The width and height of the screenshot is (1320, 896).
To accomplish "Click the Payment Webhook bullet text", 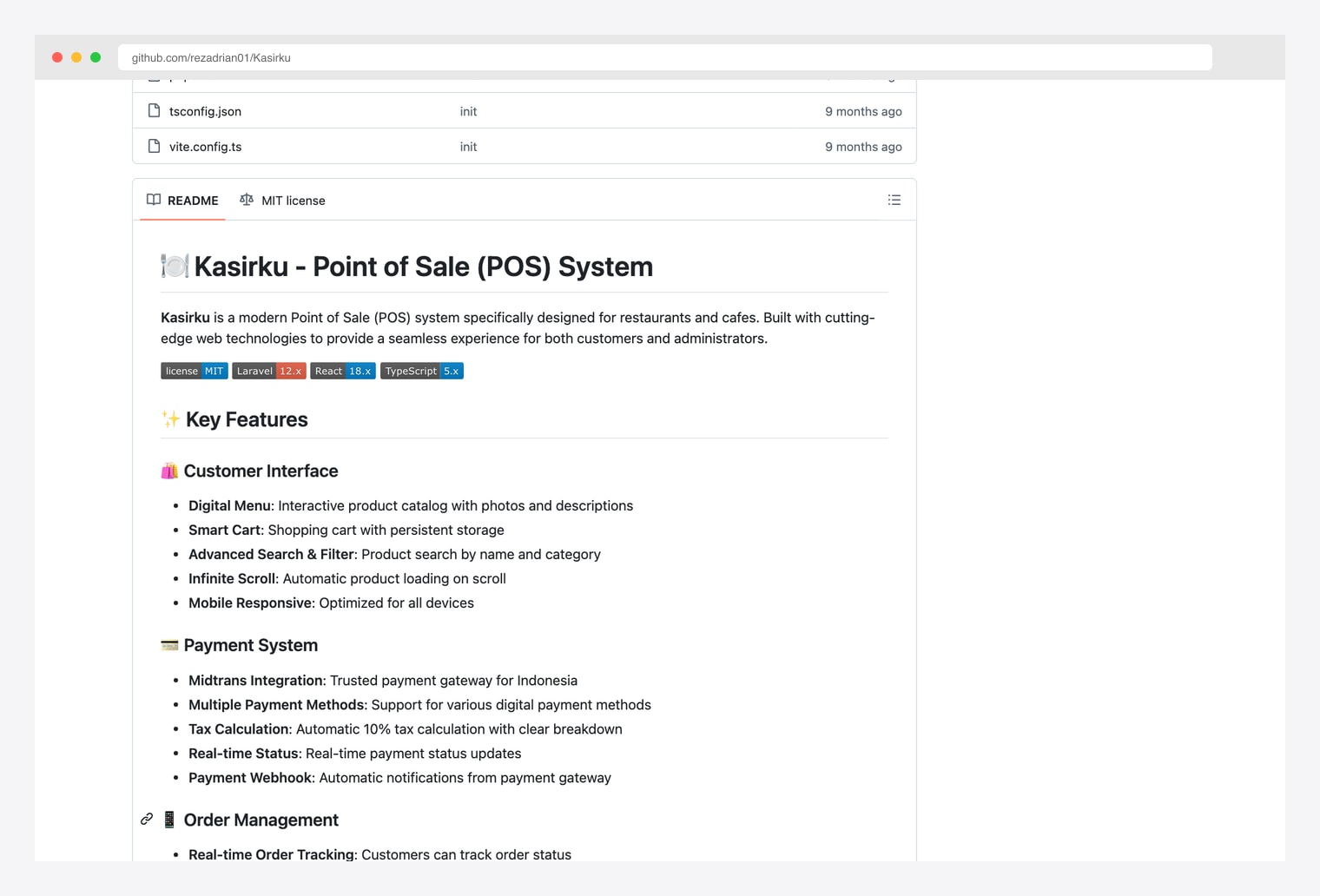I will (x=399, y=778).
